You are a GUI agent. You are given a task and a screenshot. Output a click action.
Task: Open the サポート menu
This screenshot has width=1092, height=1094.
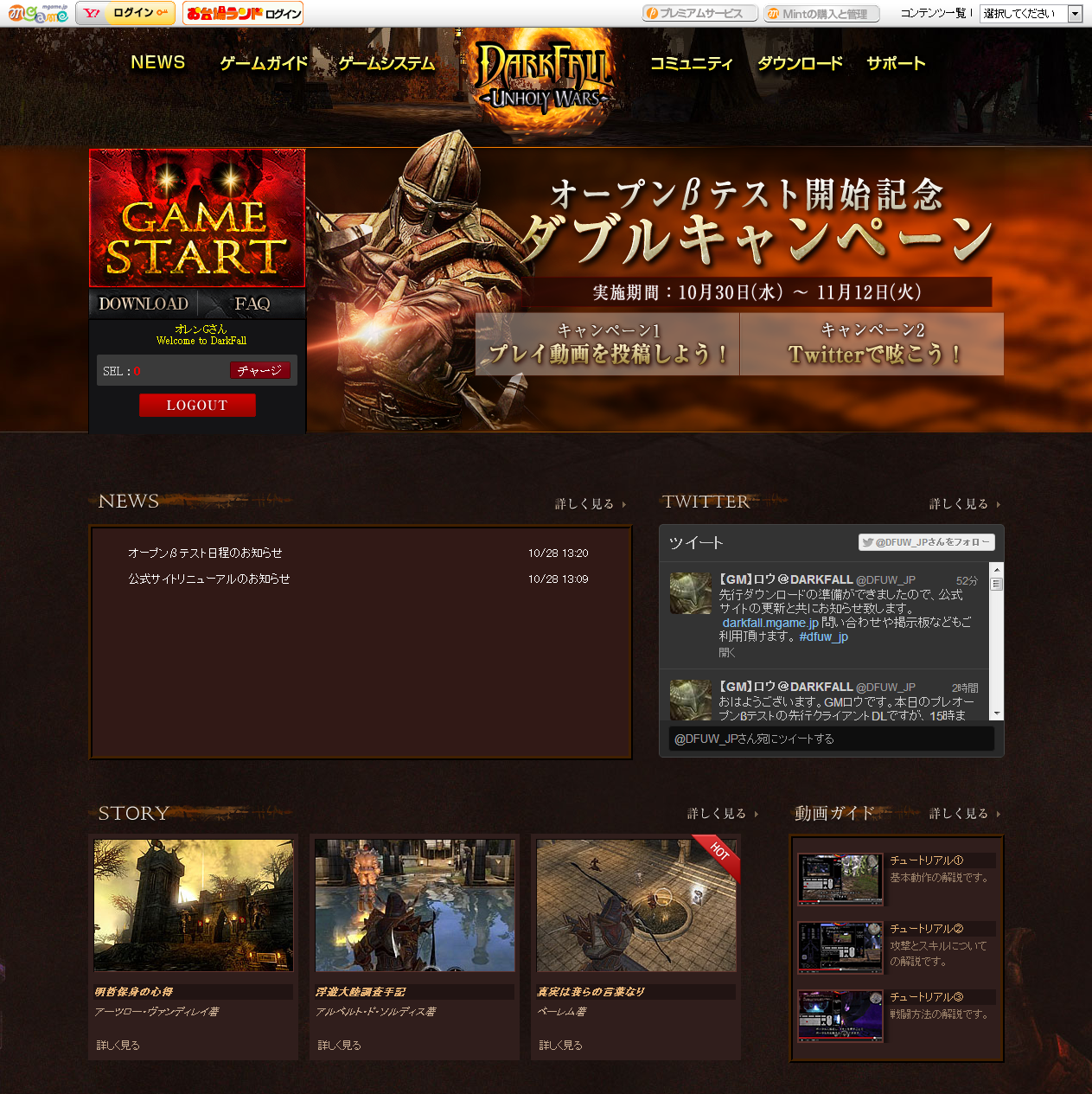coord(896,63)
